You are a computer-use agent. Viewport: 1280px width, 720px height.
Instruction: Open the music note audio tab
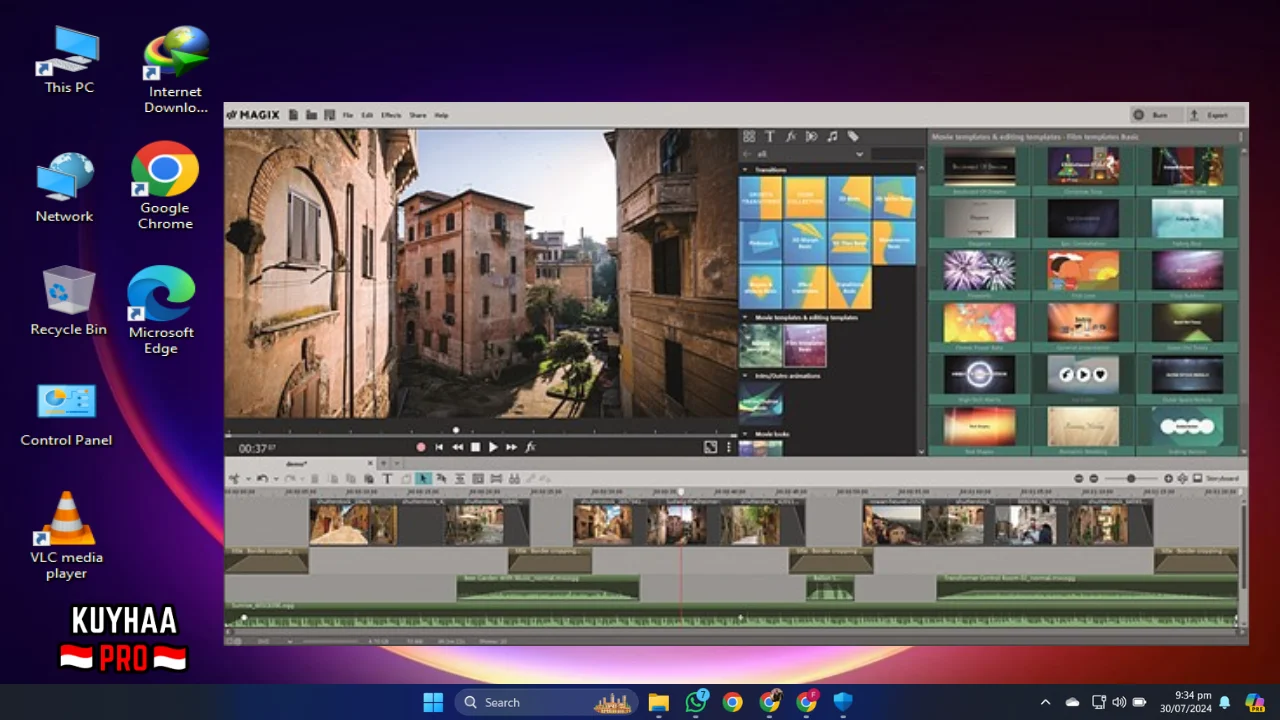click(832, 137)
